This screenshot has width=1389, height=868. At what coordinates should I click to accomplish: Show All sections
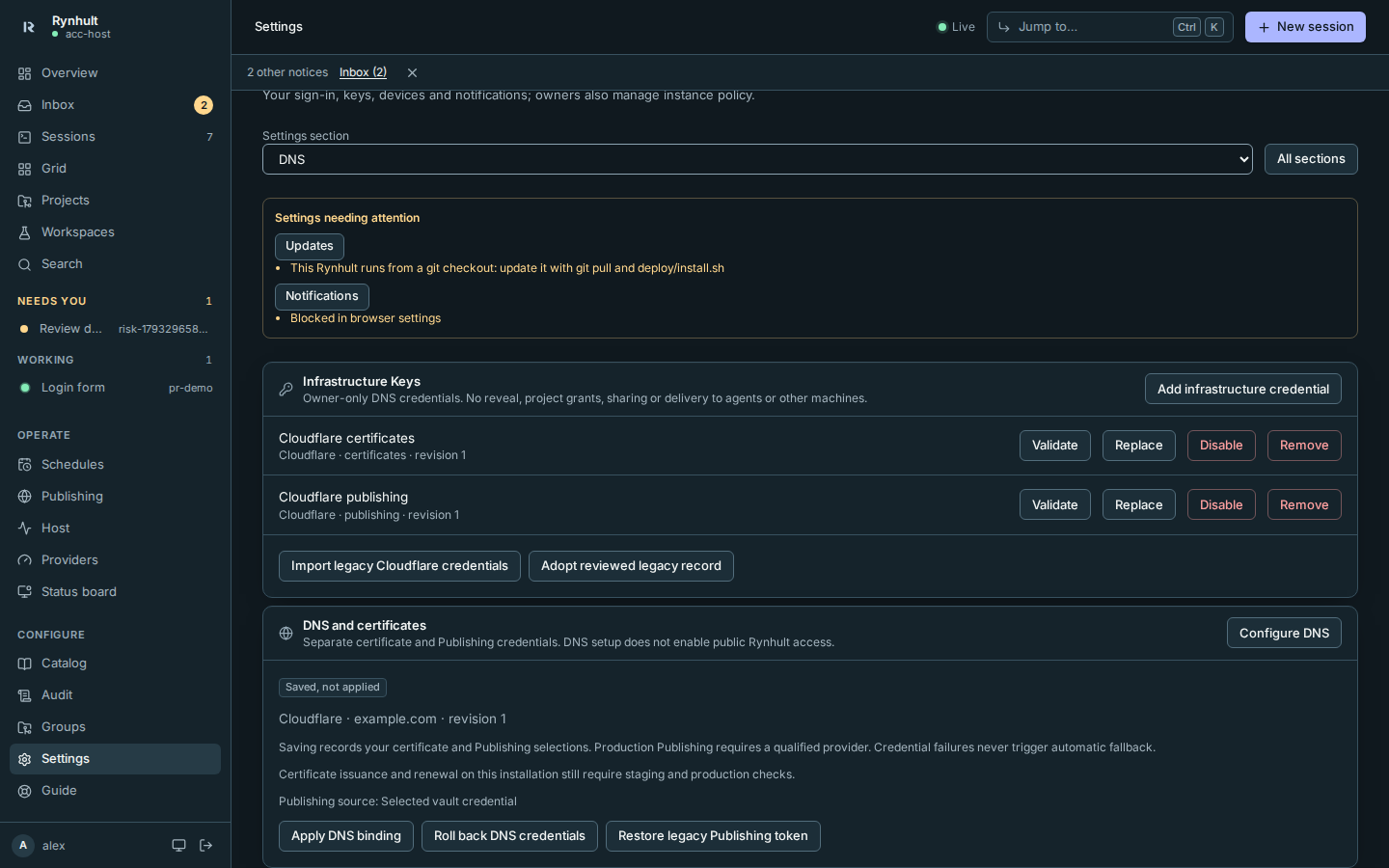pyautogui.click(x=1311, y=159)
